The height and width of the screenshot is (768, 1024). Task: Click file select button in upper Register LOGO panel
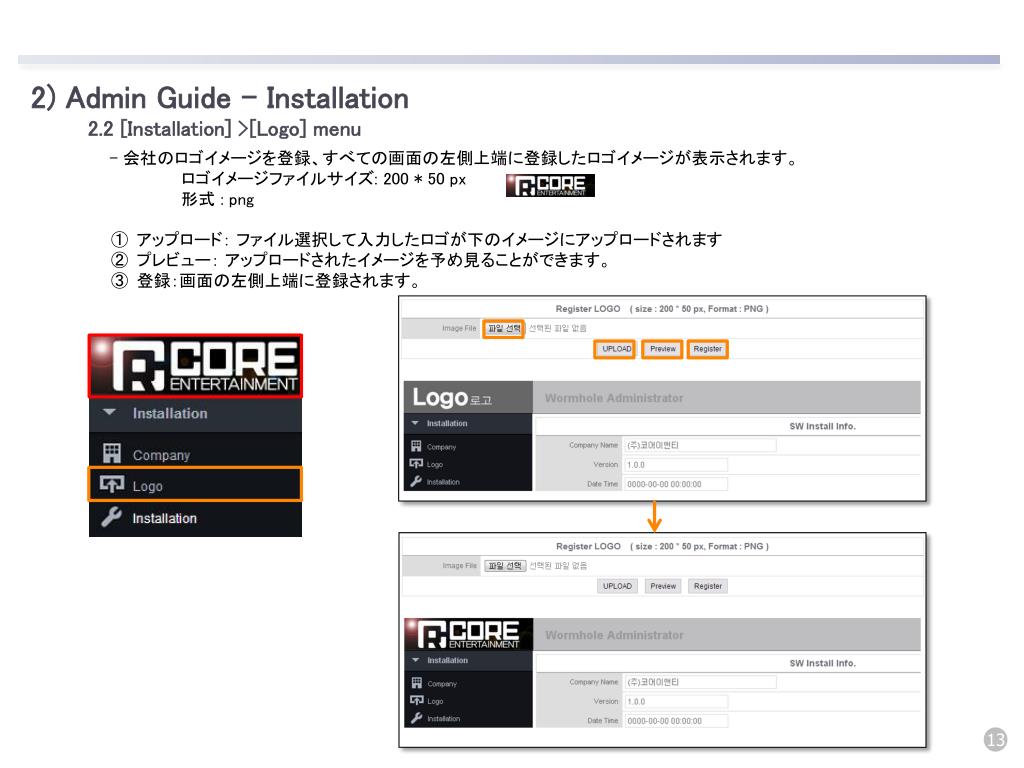pyautogui.click(x=504, y=328)
